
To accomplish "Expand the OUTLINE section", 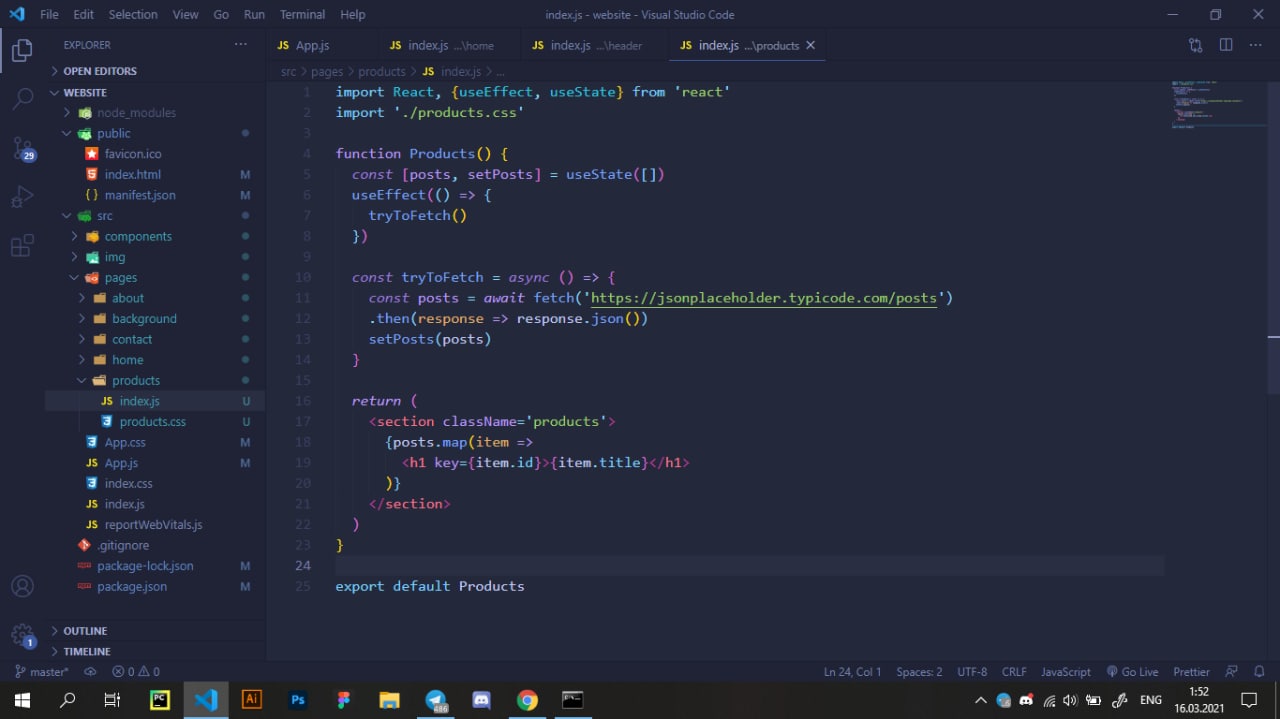I will [x=85, y=631].
